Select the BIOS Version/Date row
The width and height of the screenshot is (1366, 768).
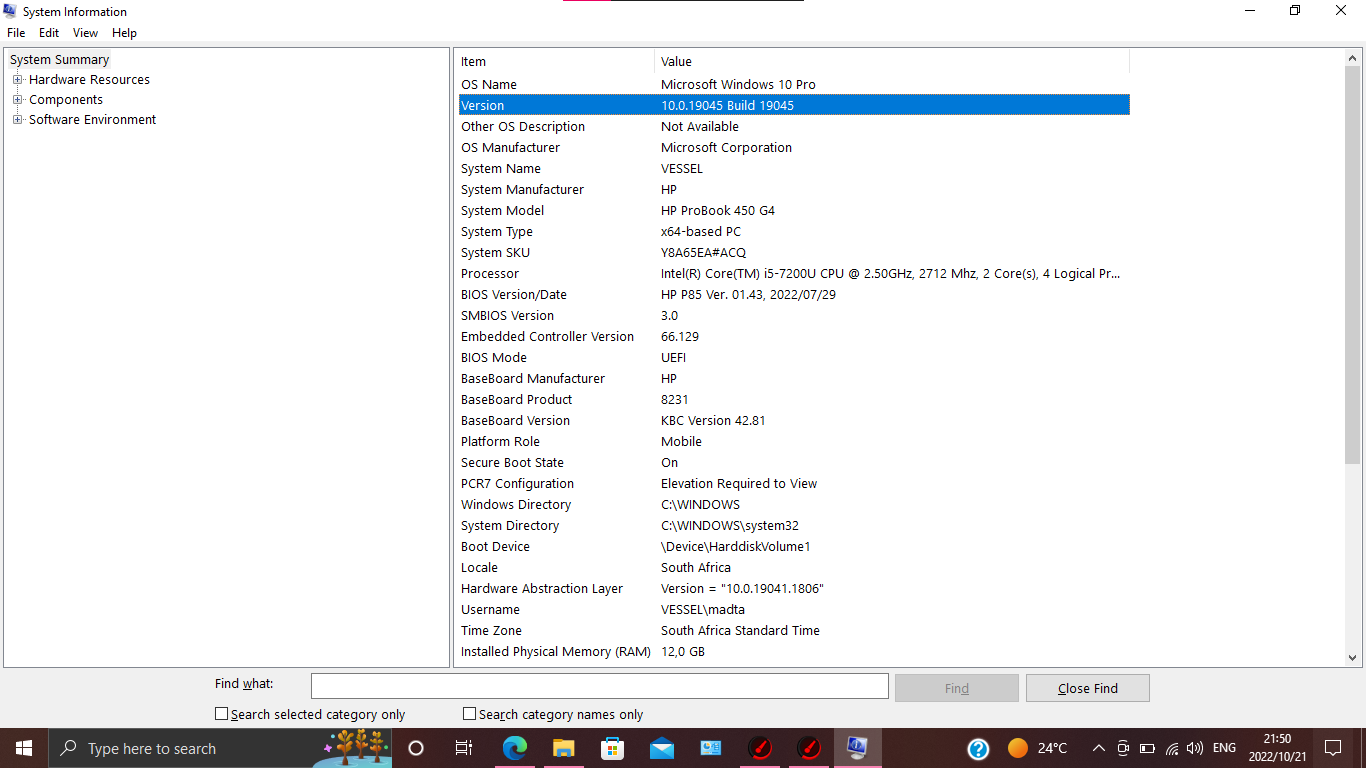[794, 295]
